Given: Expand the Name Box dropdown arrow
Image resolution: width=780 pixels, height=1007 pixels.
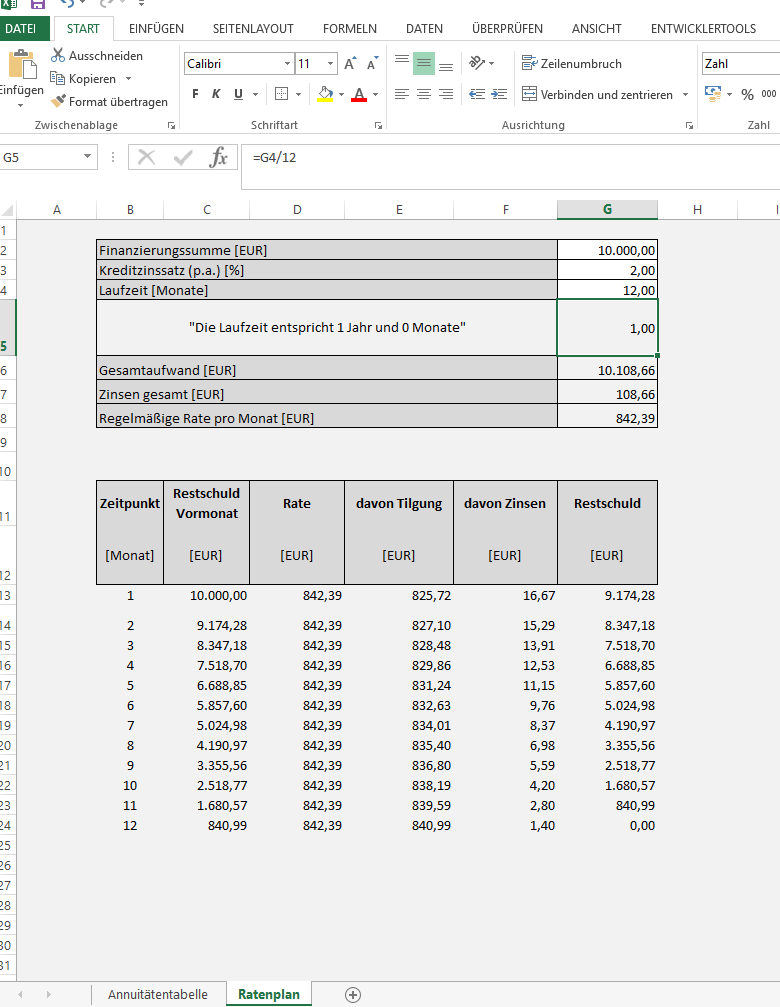Looking at the screenshot, I should click(88, 157).
